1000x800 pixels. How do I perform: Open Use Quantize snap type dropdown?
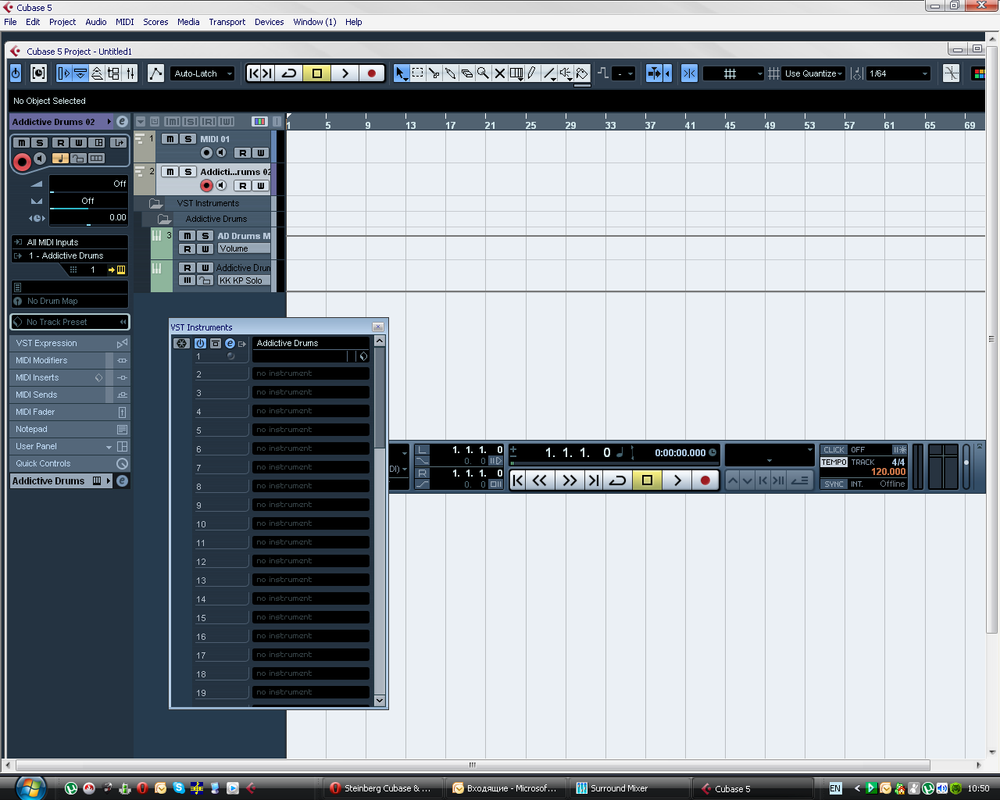pos(813,73)
